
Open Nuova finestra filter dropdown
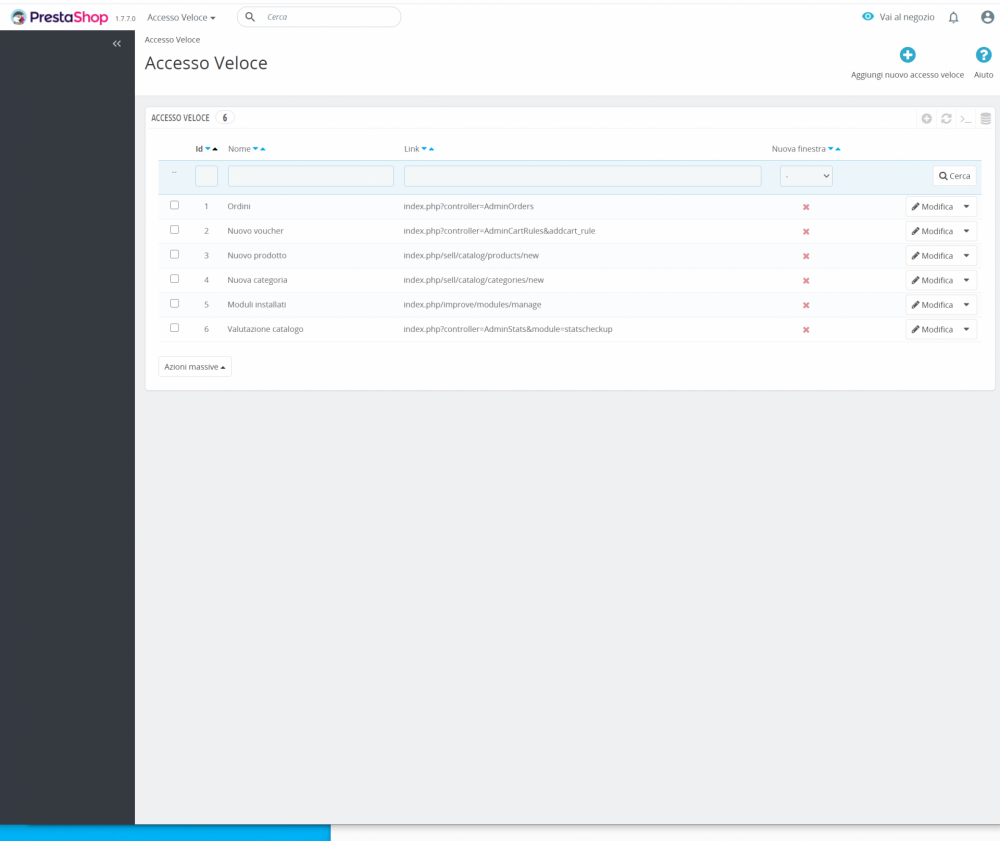click(806, 176)
